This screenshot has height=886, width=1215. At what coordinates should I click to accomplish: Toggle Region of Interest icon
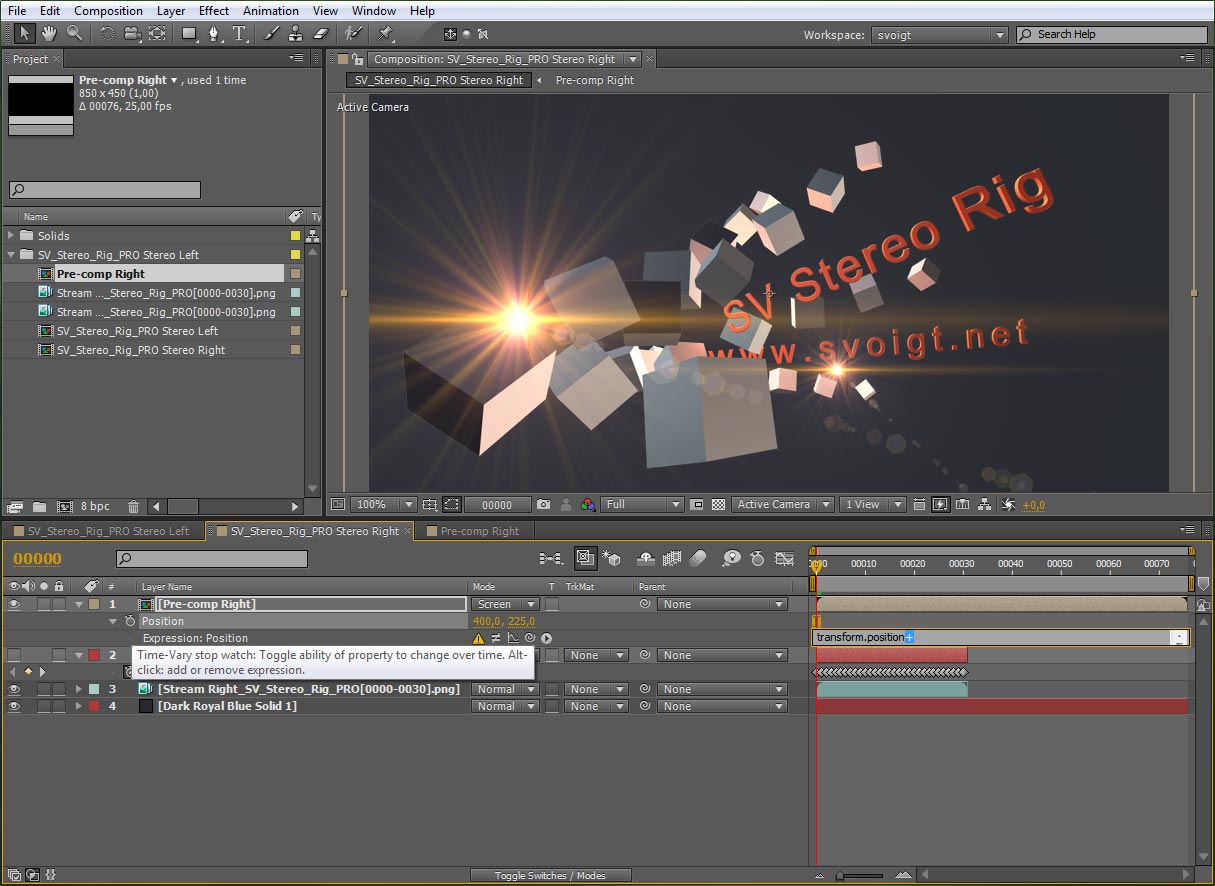click(452, 505)
